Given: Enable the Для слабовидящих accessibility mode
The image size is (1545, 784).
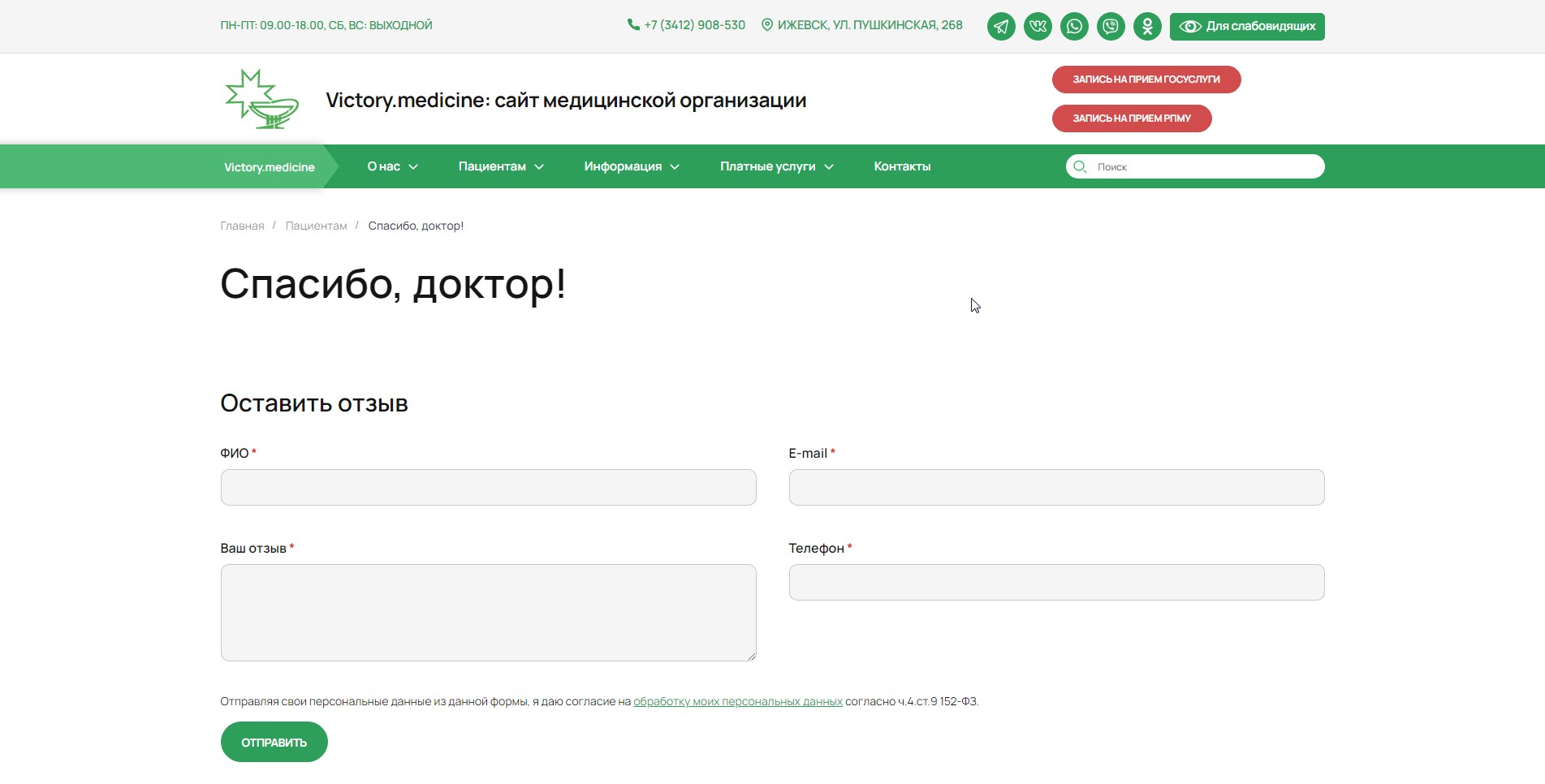Looking at the screenshot, I should pyautogui.click(x=1246, y=27).
